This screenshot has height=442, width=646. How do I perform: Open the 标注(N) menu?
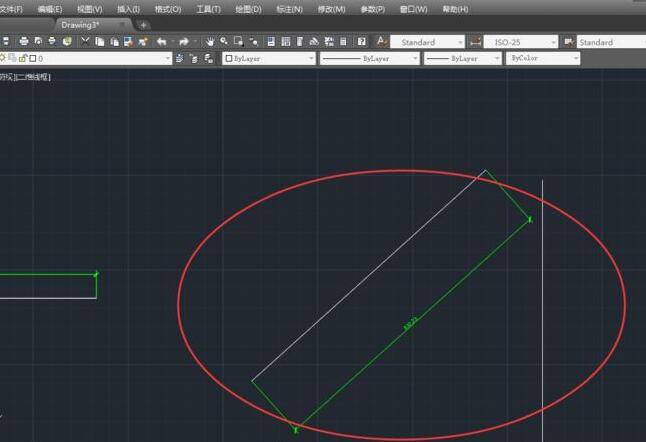point(289,9)
